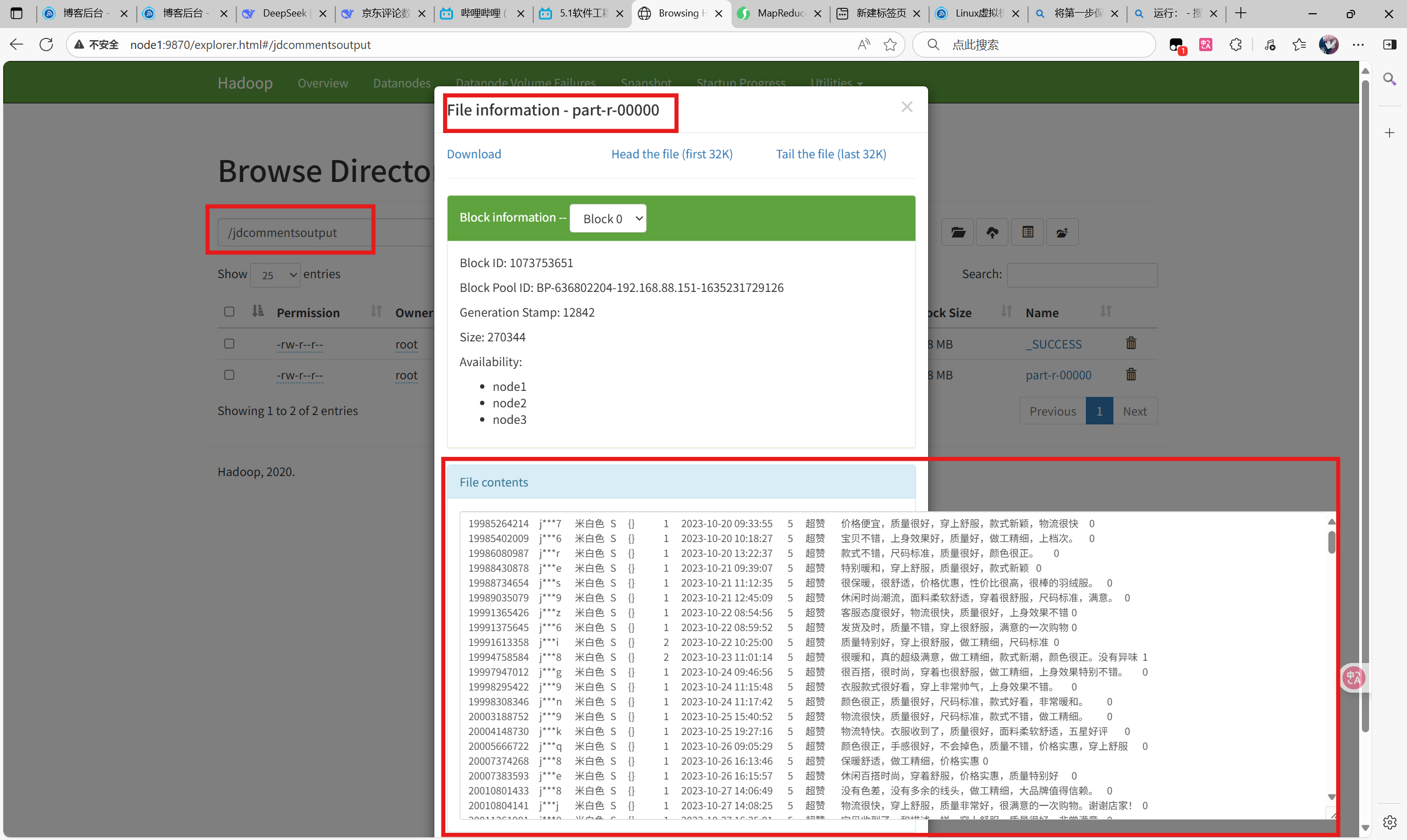Click the browser refresh icon
Image resolution: width=1407 pixels, height=840 pixels.
click(46, 44)
